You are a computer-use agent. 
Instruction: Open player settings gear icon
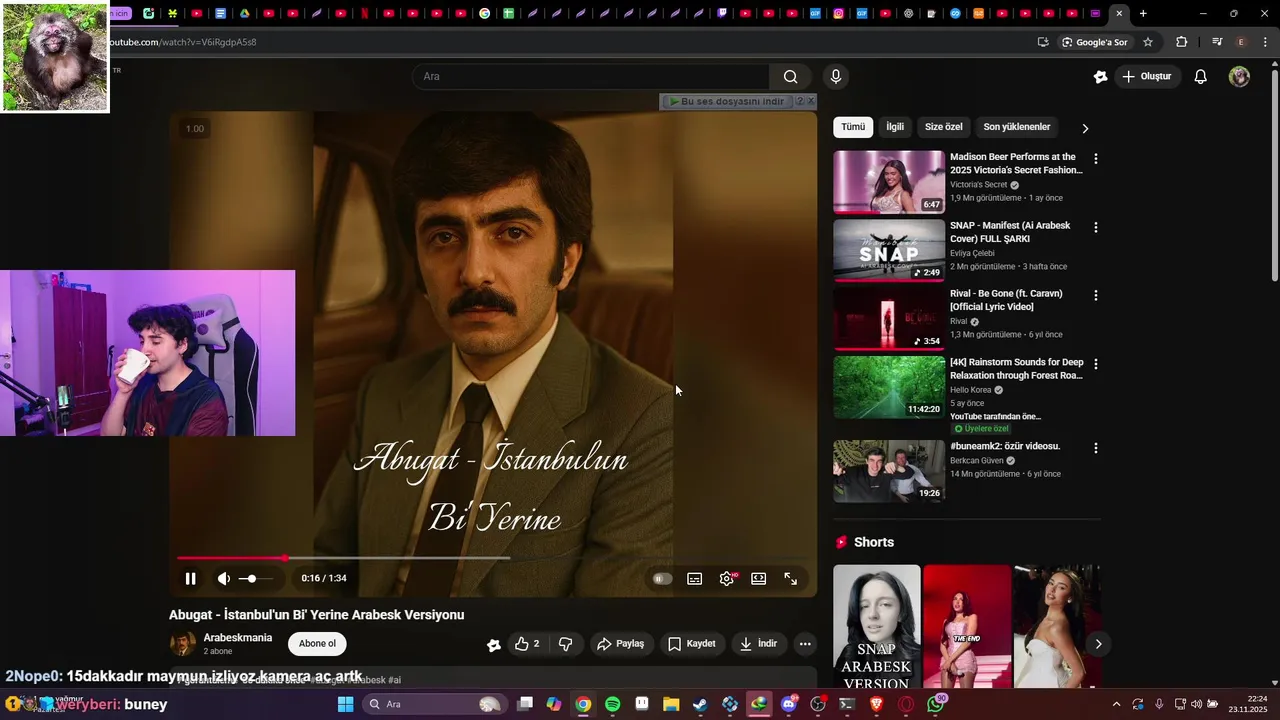tap(727, 579)
